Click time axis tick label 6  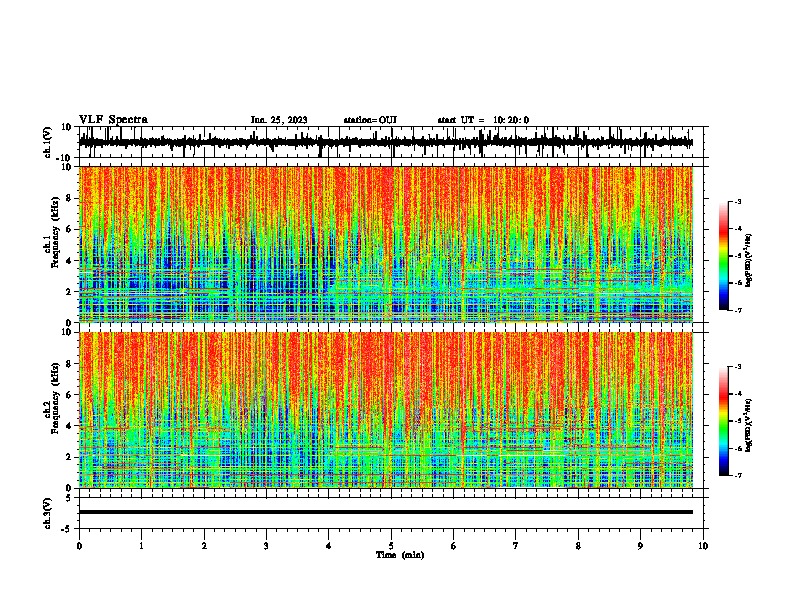454,546
